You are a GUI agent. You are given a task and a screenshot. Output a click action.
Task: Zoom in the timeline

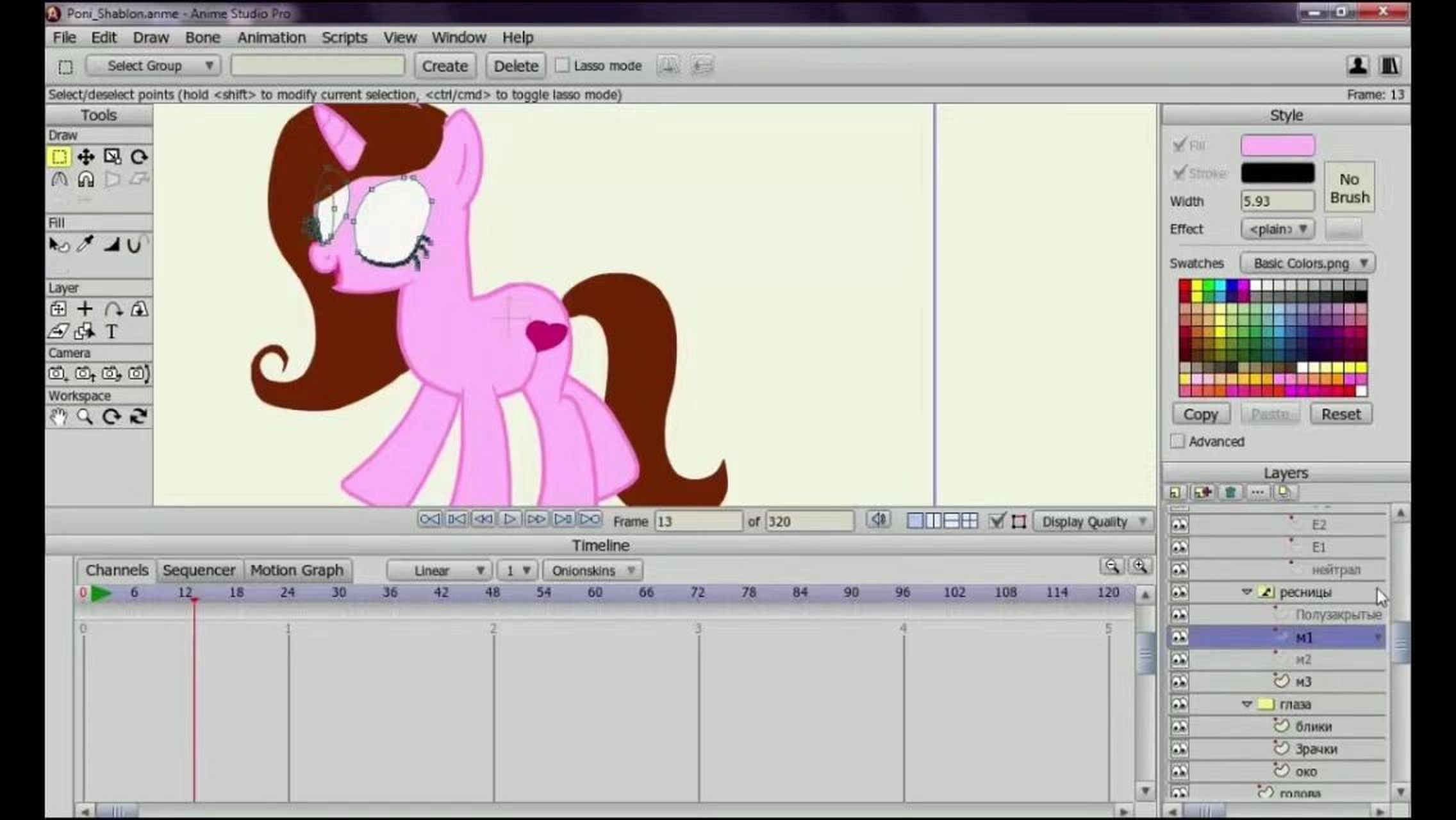1139,566
